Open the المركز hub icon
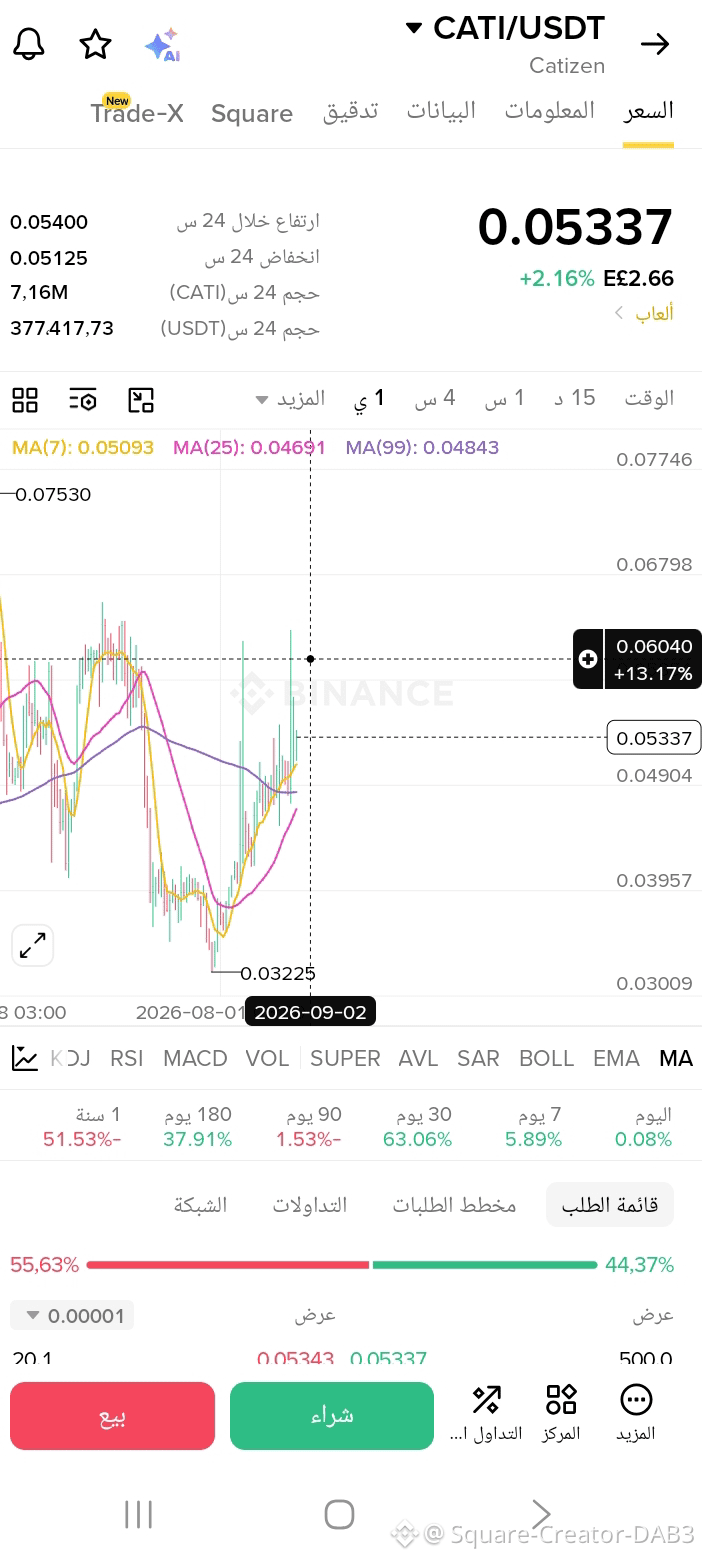Viewport: 702px width, 1559px height. 561,1412
